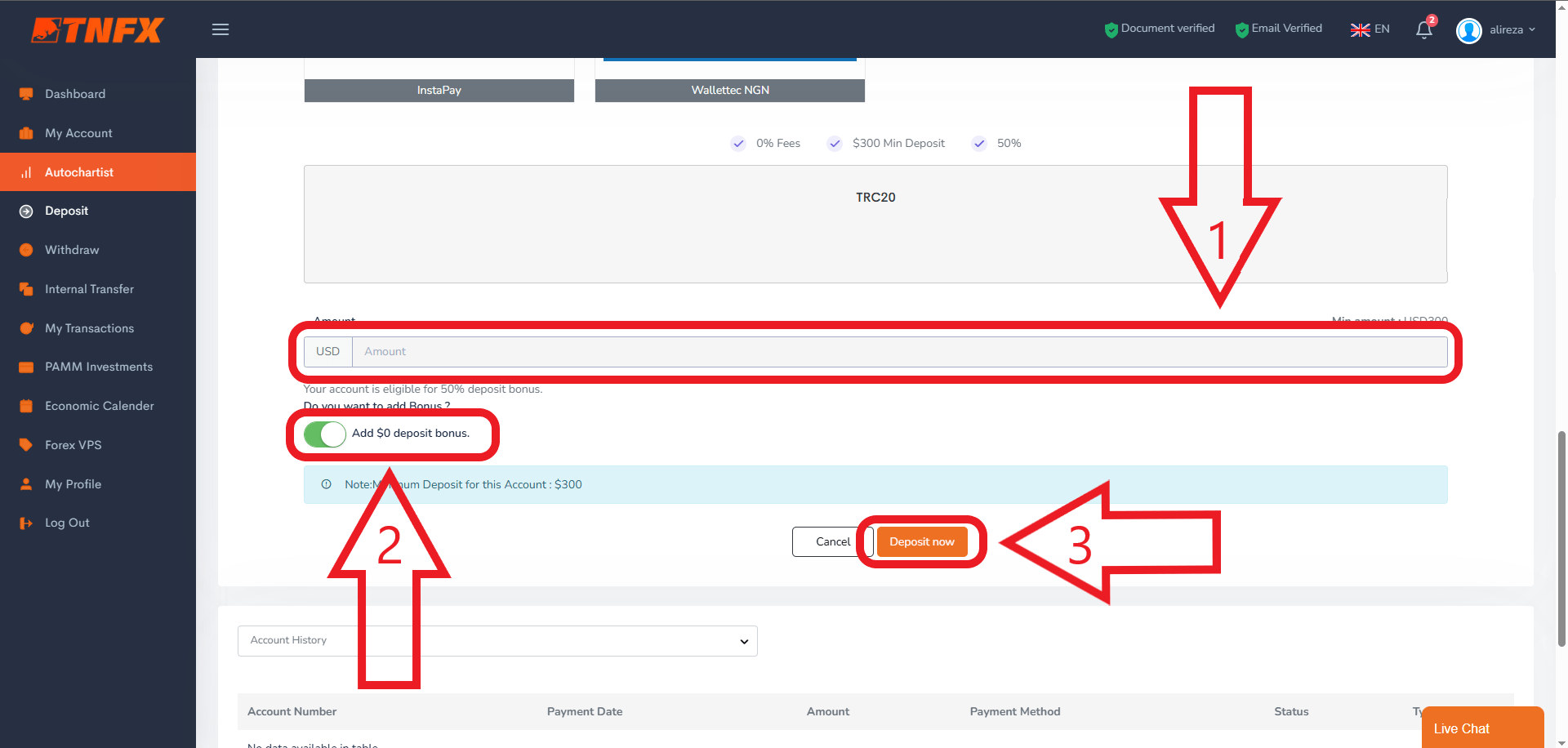Click the page vertical scrollbar

[1561, 539]
